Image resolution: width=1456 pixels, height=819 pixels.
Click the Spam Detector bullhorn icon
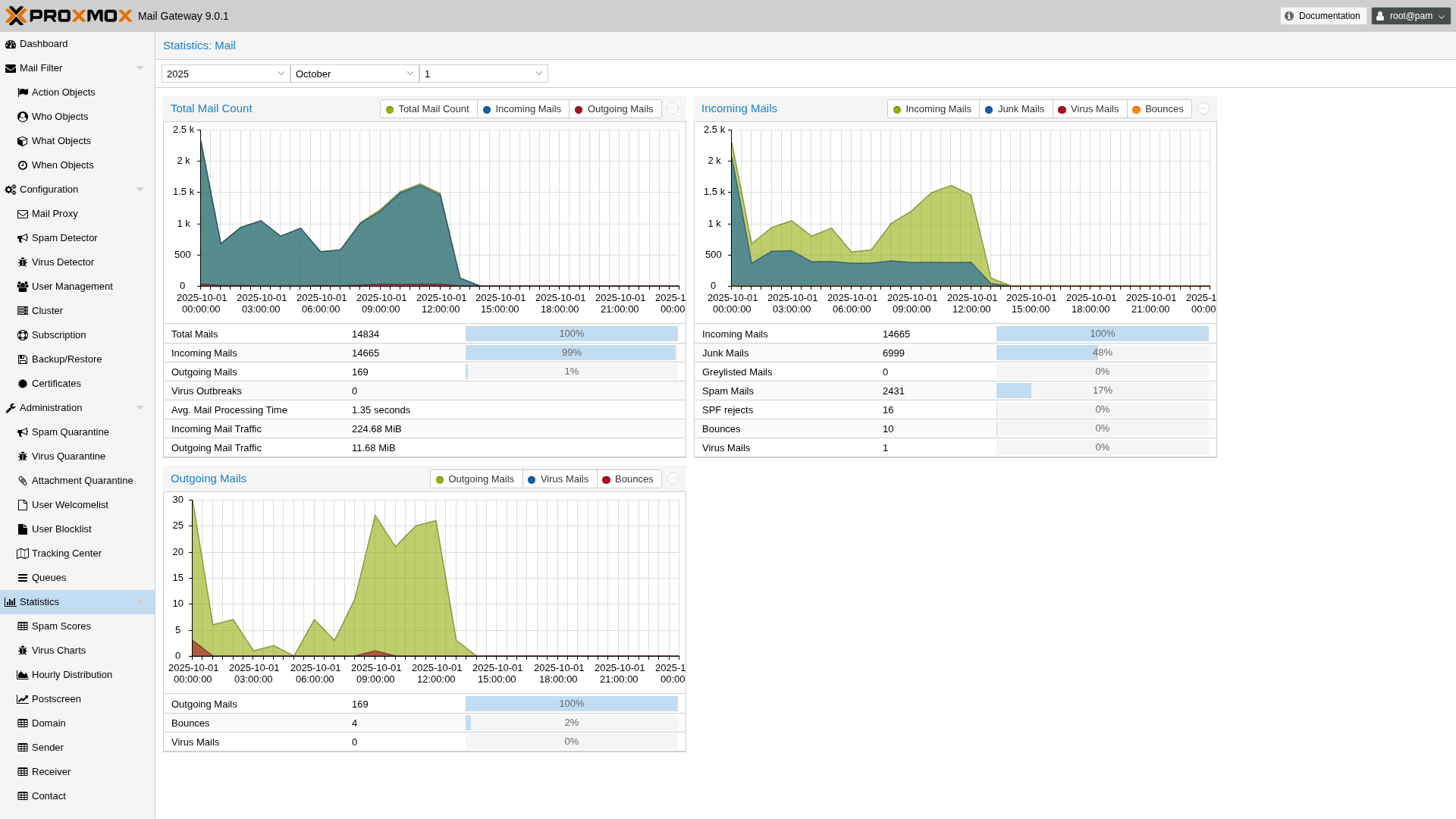click(x=23, y=238)
